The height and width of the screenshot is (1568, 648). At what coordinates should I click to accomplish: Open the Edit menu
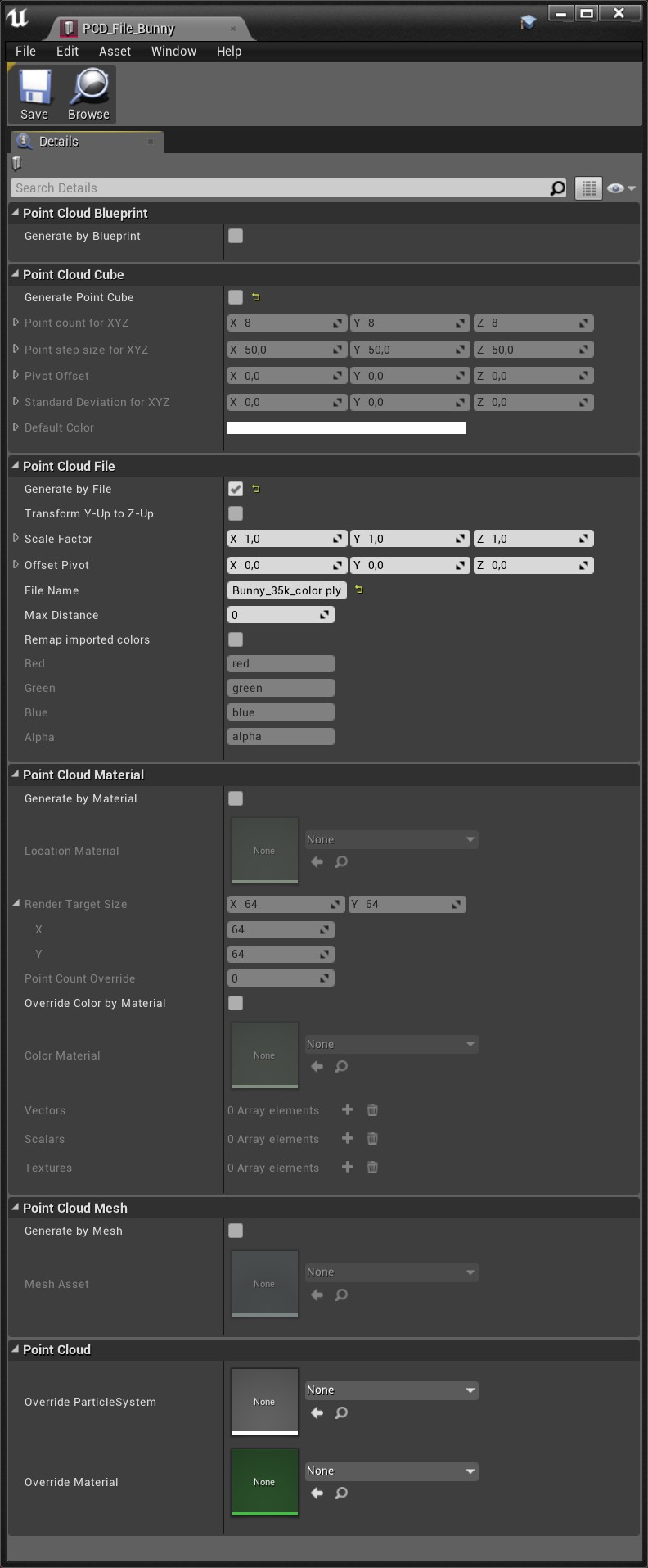point(67,51)
